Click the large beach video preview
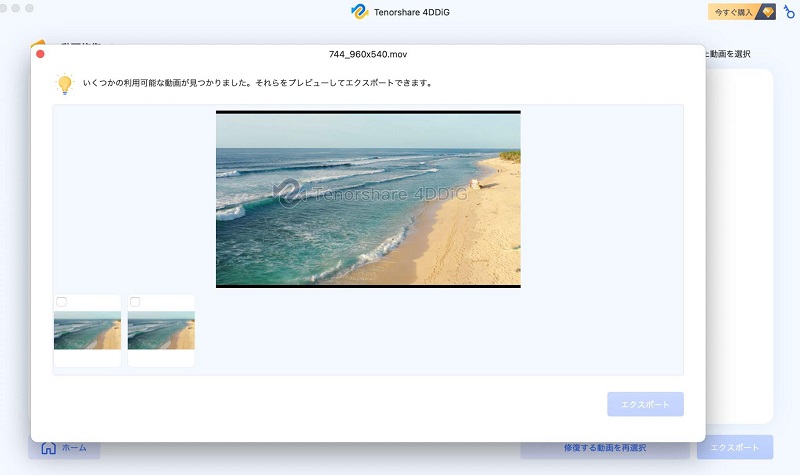This screenshot has width=800, height=475. click(x=368, y=199)
